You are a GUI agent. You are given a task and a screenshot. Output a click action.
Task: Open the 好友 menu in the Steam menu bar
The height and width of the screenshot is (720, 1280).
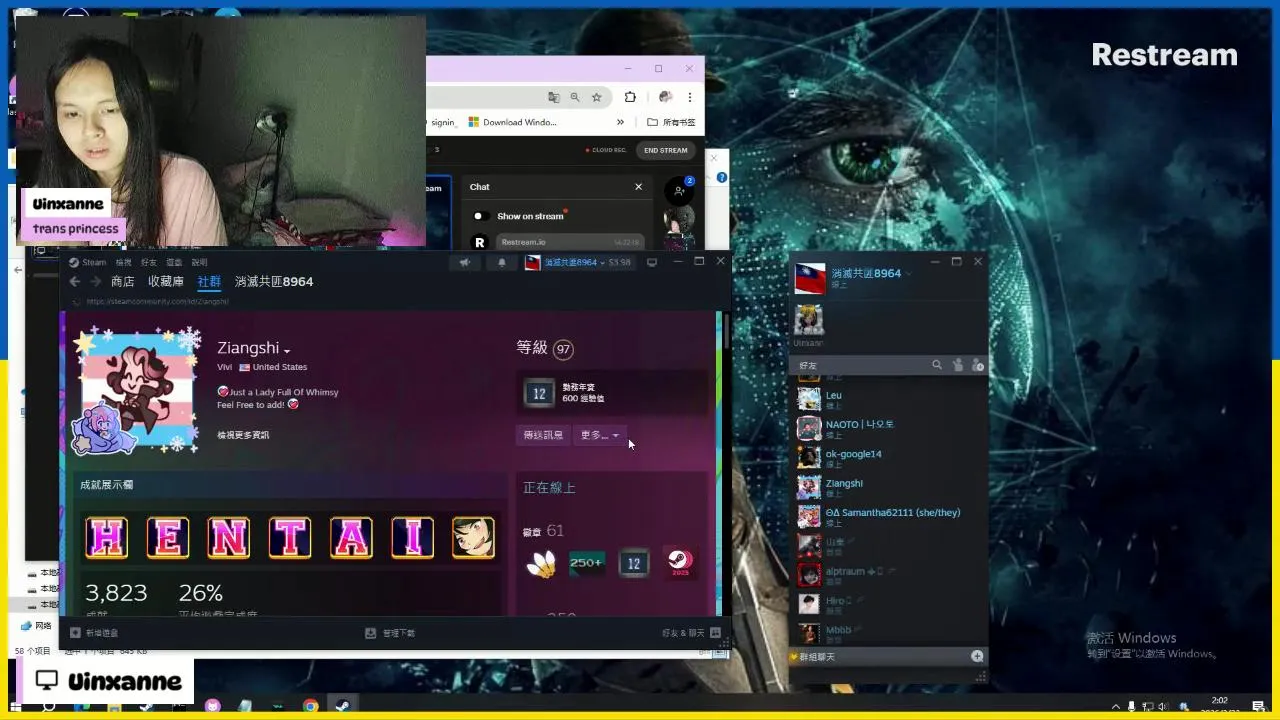pyautogui.click(x=148, y=262)
